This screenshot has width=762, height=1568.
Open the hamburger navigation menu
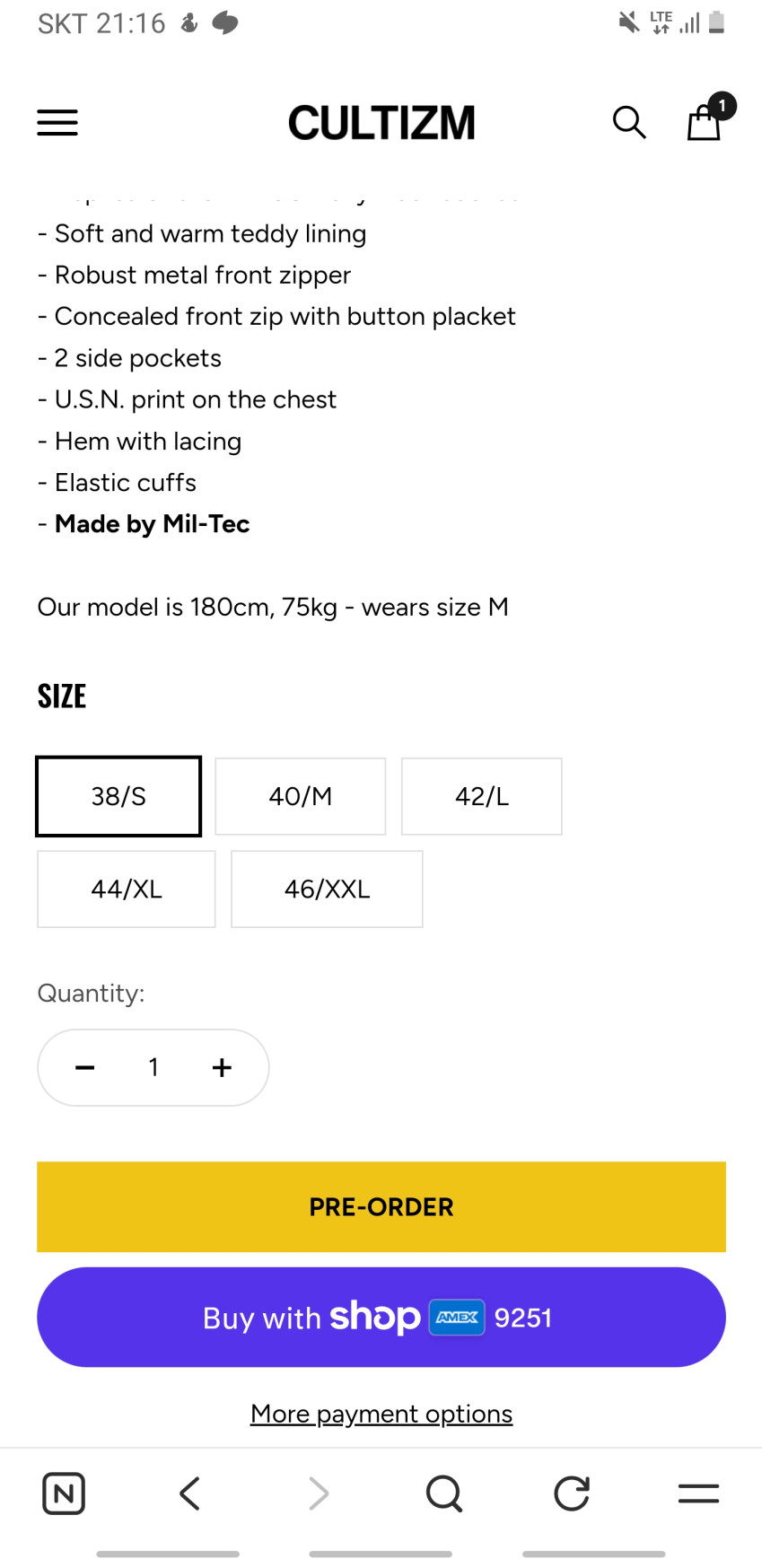point(57,122)
